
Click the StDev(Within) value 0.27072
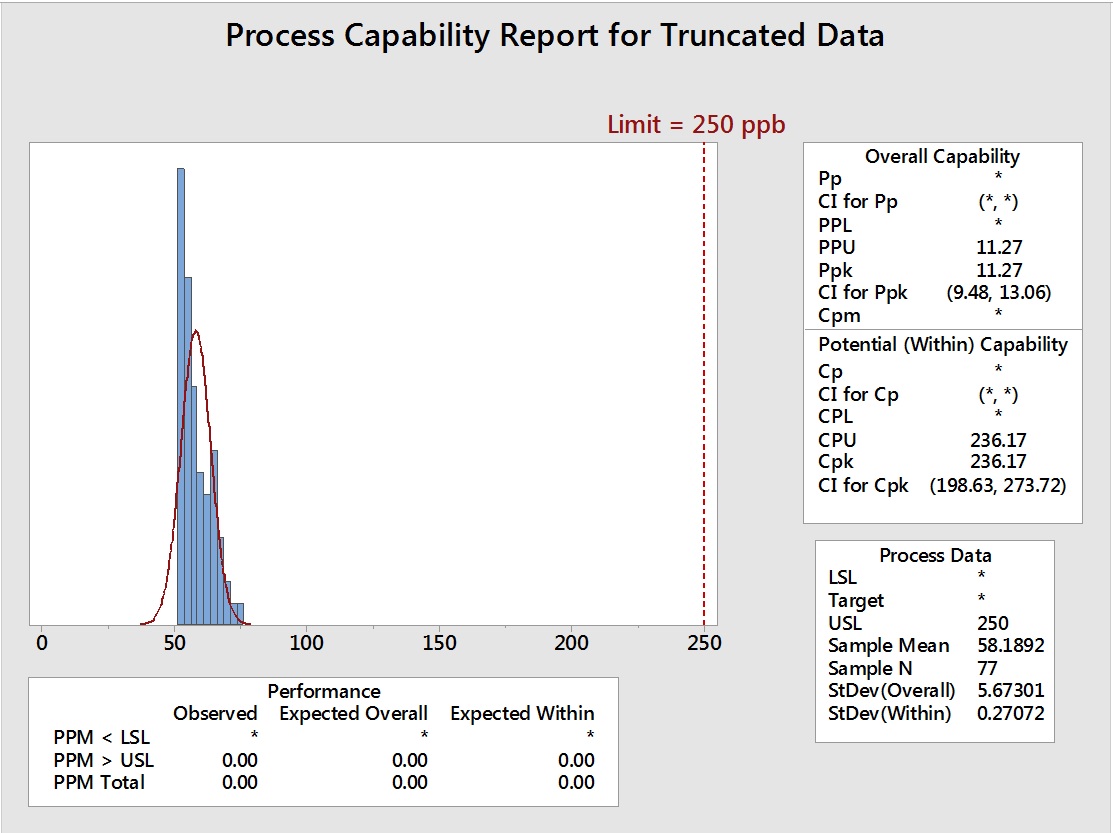point(1010,713)
